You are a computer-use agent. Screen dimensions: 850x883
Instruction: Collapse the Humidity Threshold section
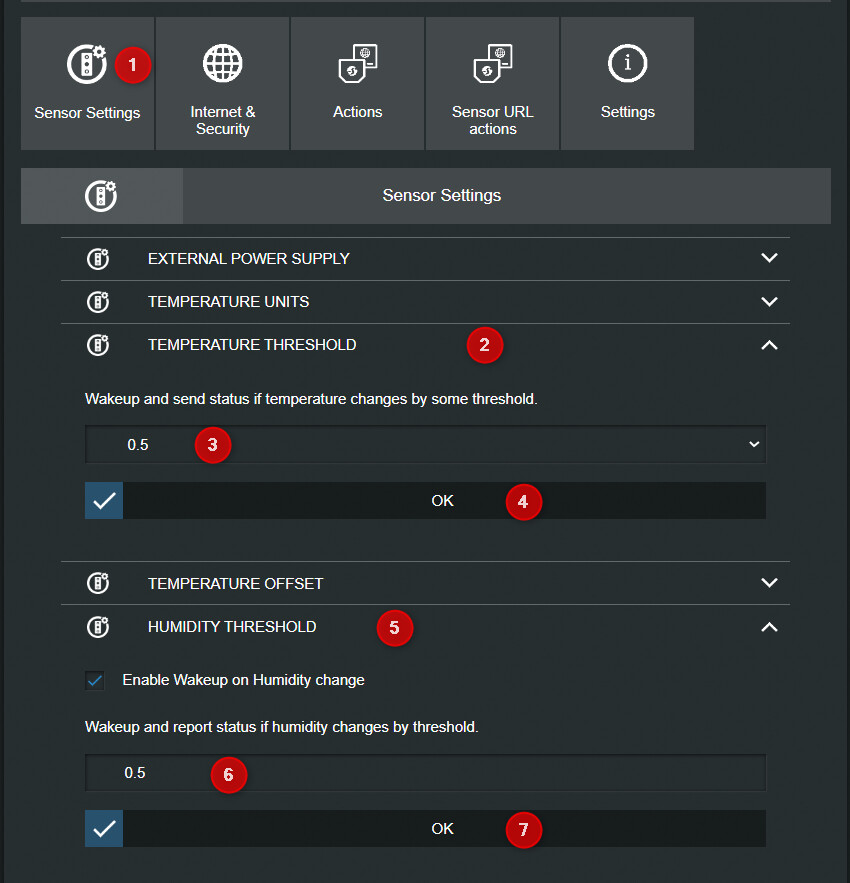click(769, 627)
